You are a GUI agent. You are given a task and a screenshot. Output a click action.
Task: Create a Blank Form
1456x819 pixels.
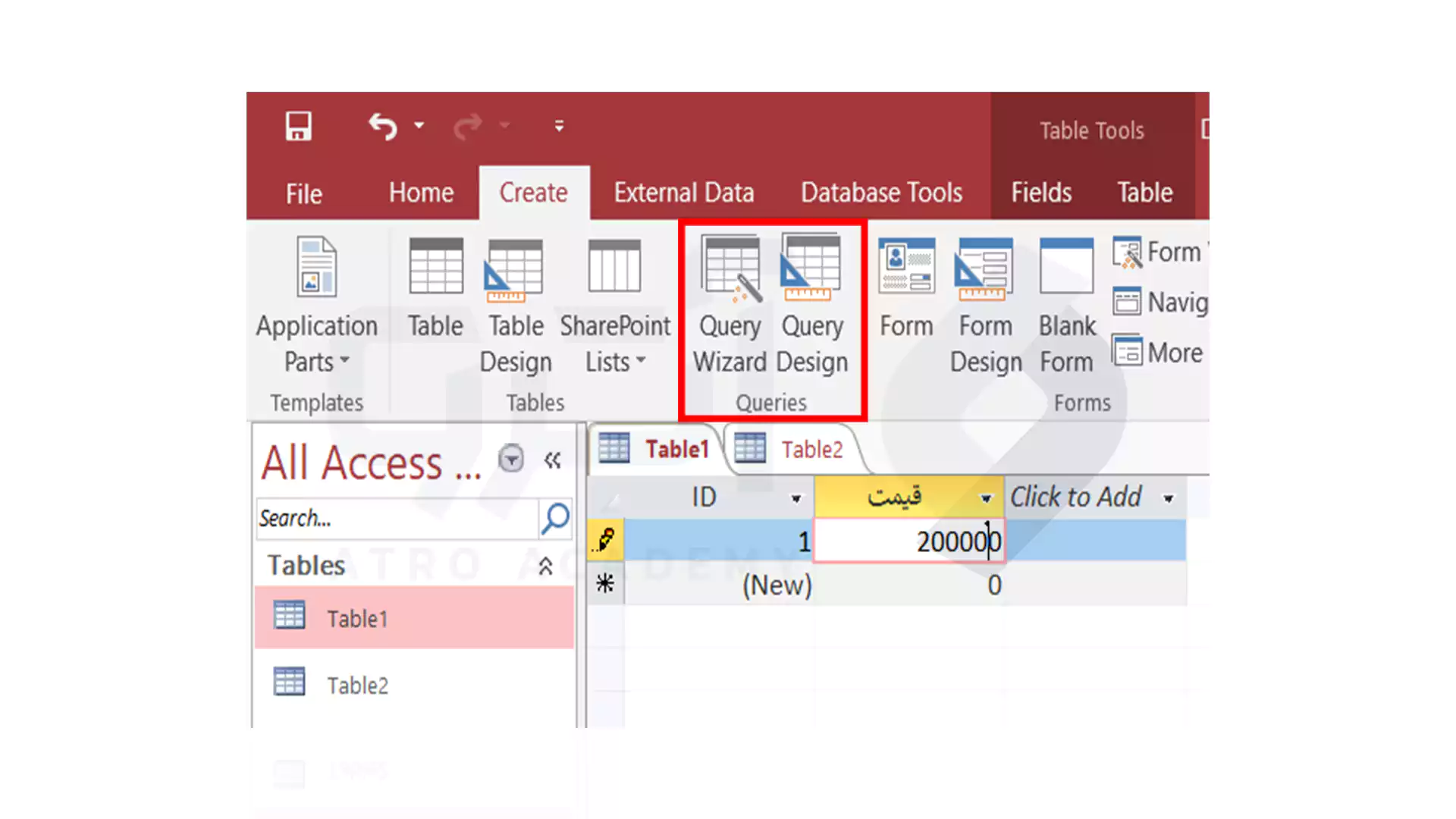coord(1067,306)
